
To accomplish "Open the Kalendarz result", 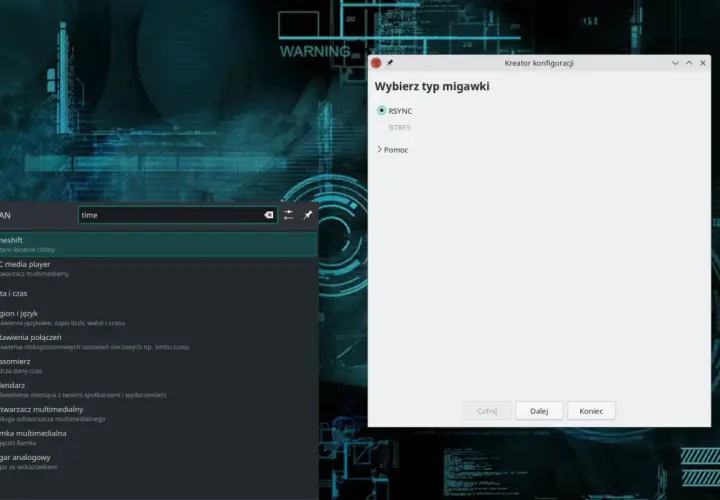I will (158, 389).
